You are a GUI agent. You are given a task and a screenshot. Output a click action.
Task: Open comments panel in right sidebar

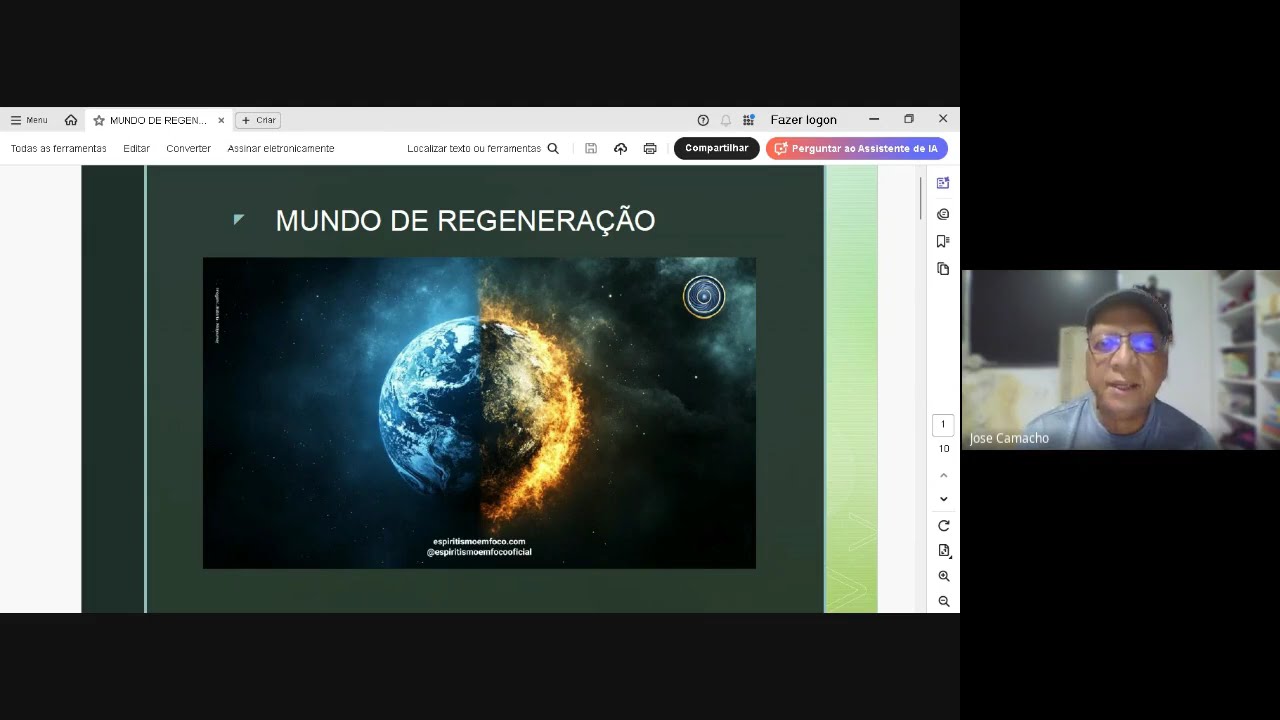pos(943,214)
